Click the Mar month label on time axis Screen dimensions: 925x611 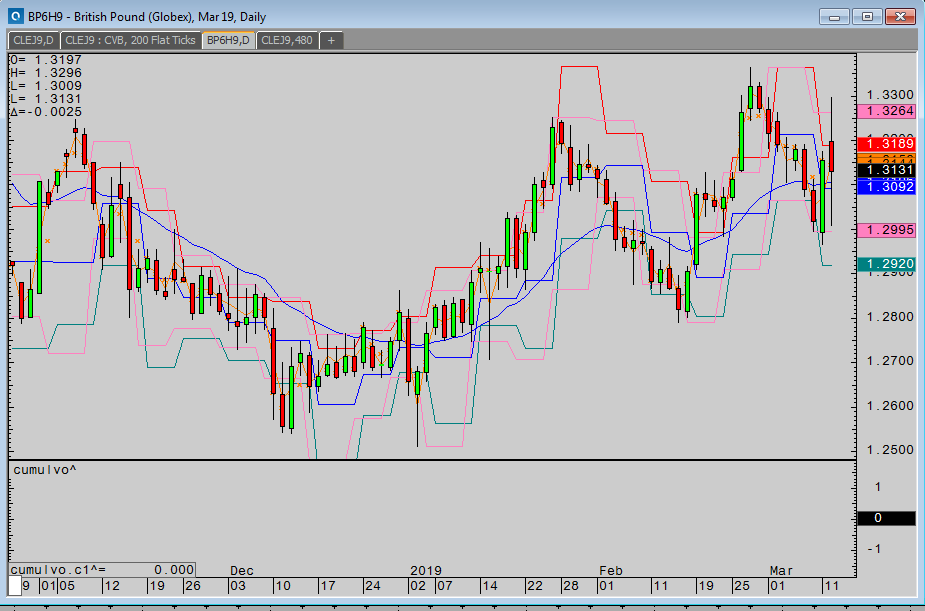tap(781, 570)
